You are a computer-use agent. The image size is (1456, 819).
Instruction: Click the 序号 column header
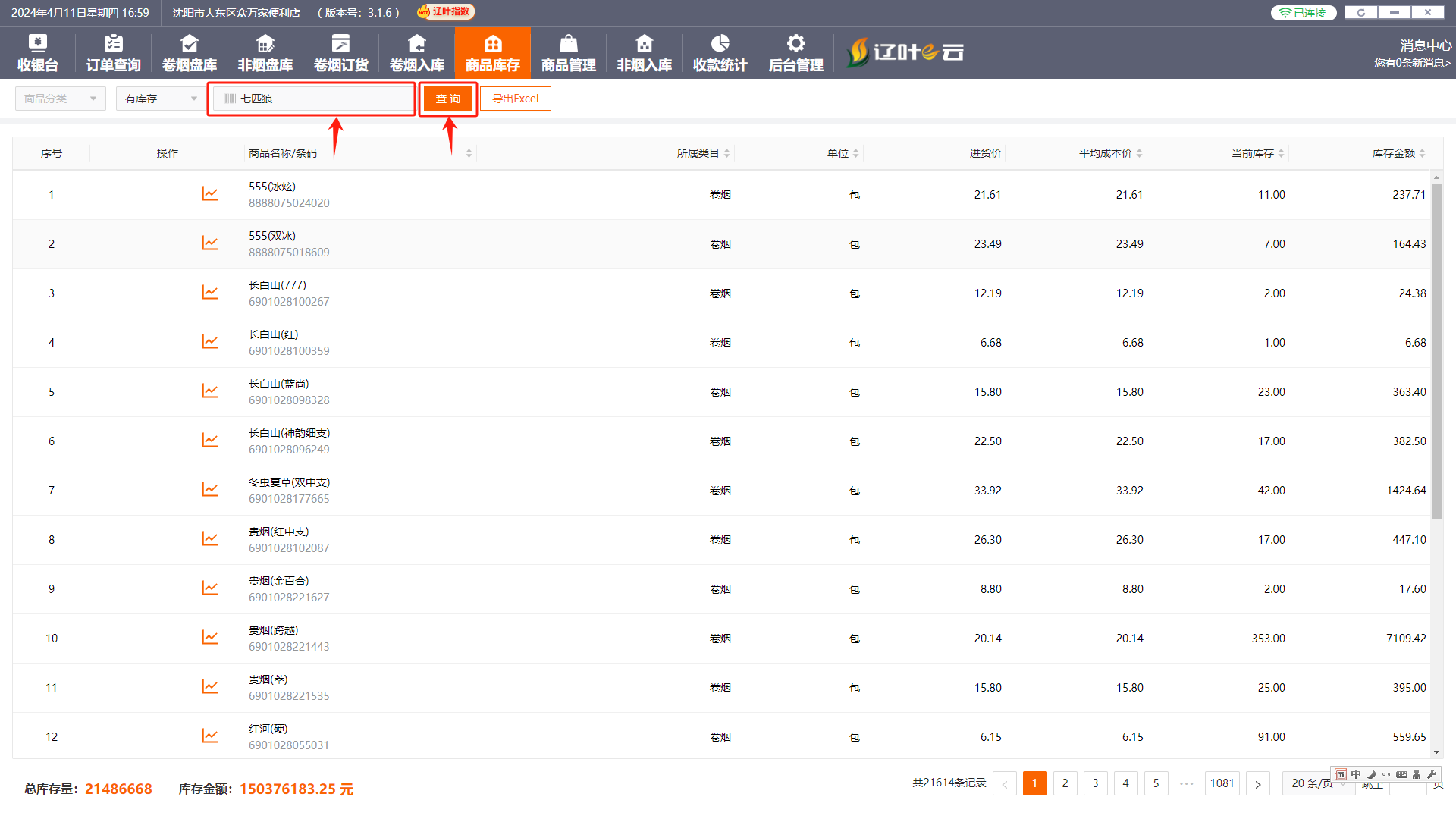pos(52,153)
